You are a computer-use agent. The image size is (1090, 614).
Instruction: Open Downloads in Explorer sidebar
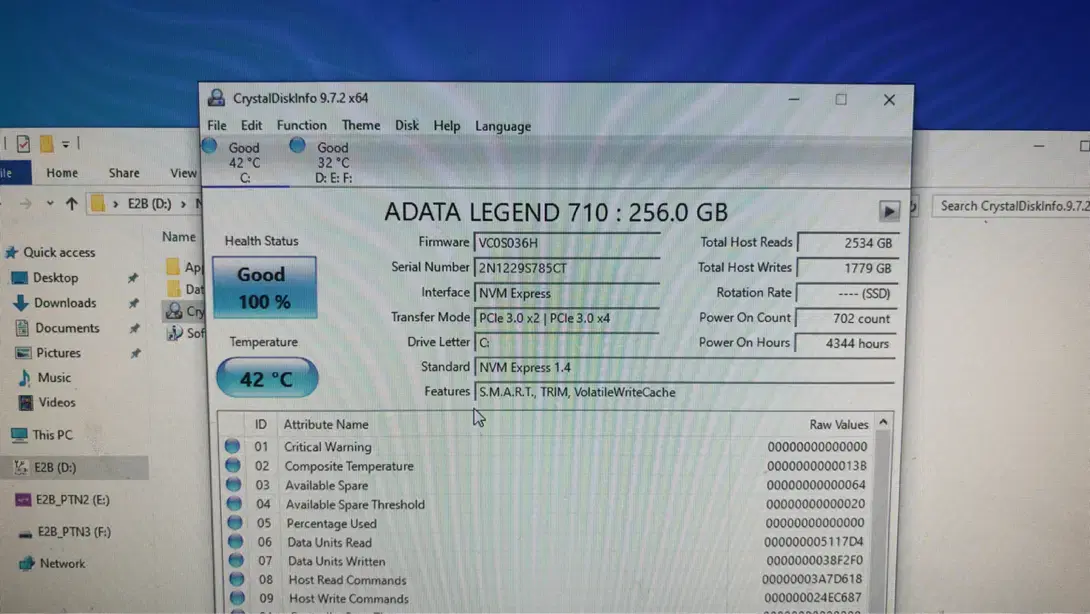click(x=54, y=302)
